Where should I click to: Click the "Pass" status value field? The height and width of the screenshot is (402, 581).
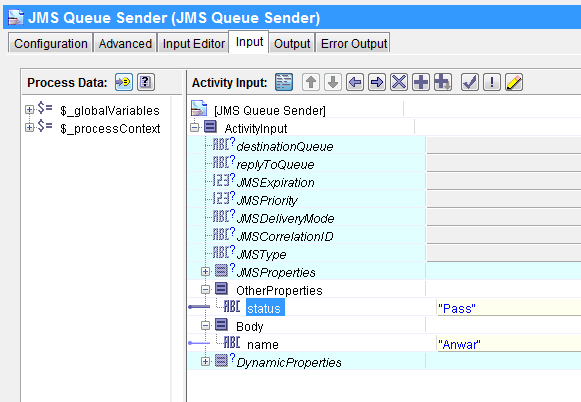tap(509, 308)
